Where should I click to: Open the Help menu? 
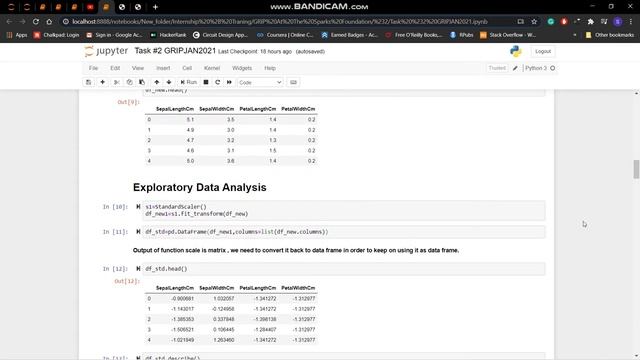click(270, 68)
